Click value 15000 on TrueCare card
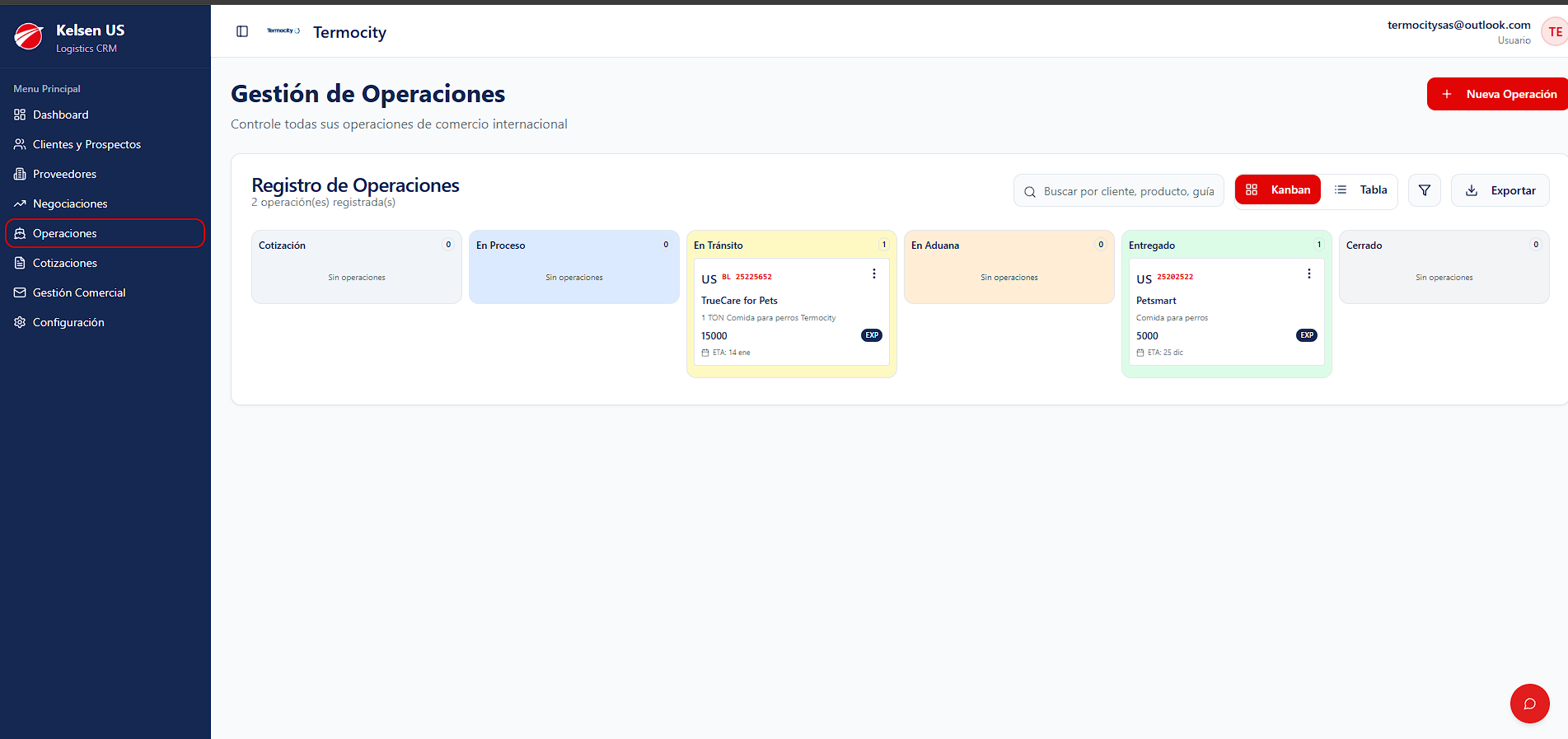The height and width of the screenshot is (739, 1568). pos(714,336)
